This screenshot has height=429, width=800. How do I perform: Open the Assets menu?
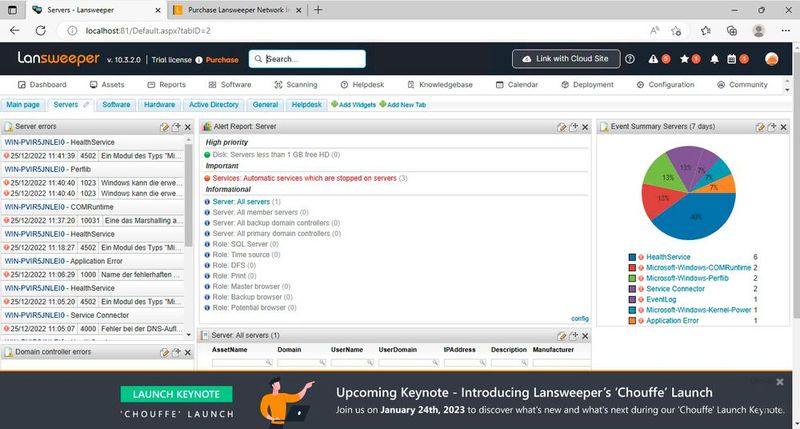coord(107,85)
